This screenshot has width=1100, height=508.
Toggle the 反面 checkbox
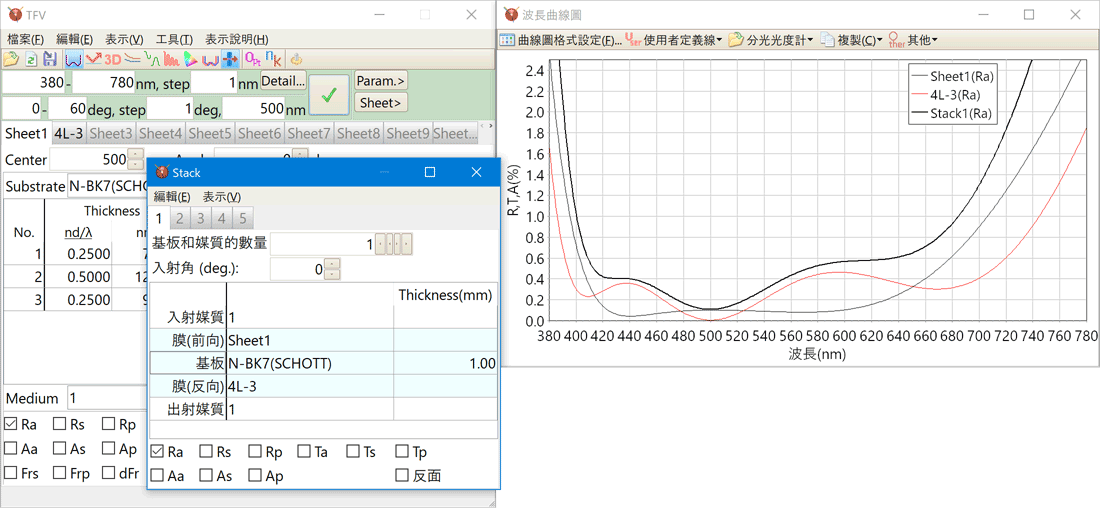tap(402, 476)
